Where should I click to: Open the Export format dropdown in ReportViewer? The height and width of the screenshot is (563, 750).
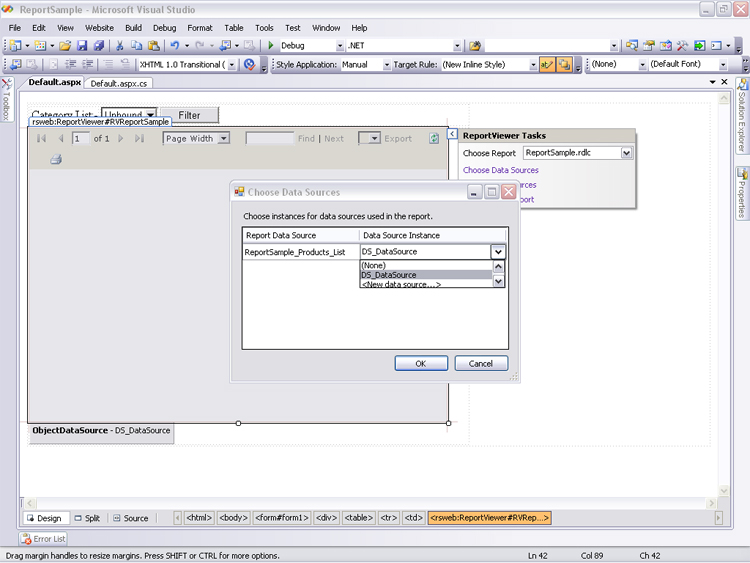coord(374,139)
